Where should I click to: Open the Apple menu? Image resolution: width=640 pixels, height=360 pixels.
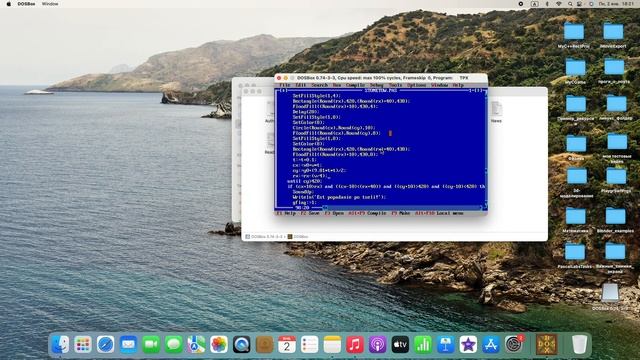coord(9,4)
